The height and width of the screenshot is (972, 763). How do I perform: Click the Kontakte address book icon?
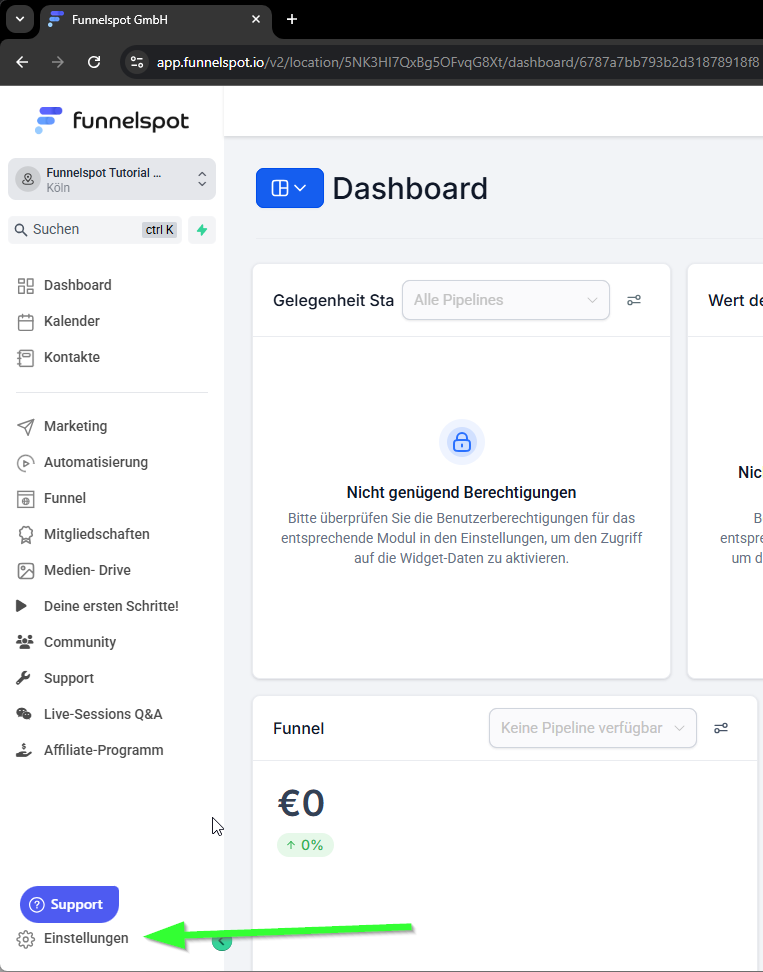point(25,358)
